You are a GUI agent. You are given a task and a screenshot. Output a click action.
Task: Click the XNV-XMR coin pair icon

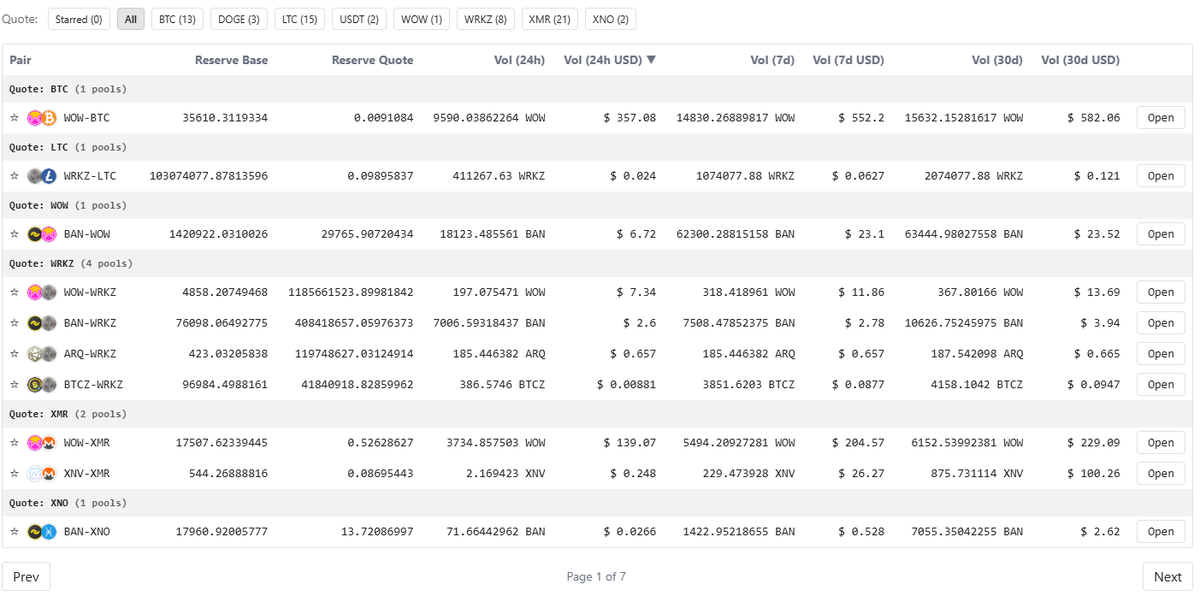coord(42,473)
